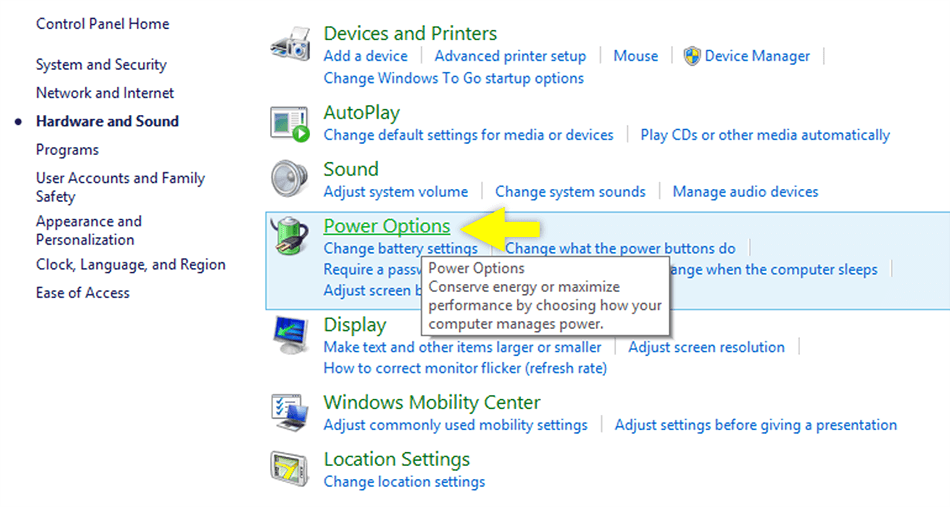Image resolution: width=950 pixels, height=507 pixels.
Task: Select Ease of Access category
Action: coord(82,293)
